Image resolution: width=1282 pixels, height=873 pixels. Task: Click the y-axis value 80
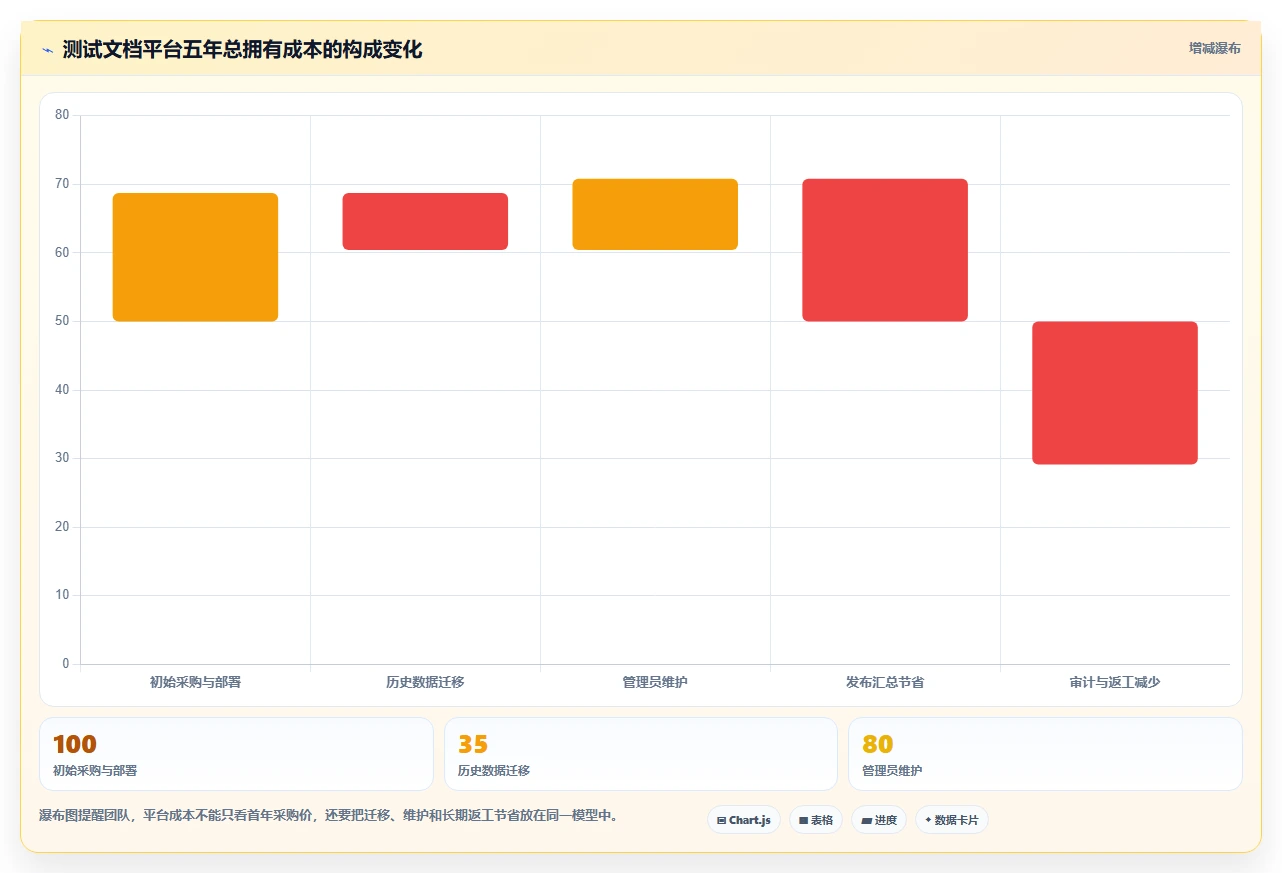(x=62, y=115)
